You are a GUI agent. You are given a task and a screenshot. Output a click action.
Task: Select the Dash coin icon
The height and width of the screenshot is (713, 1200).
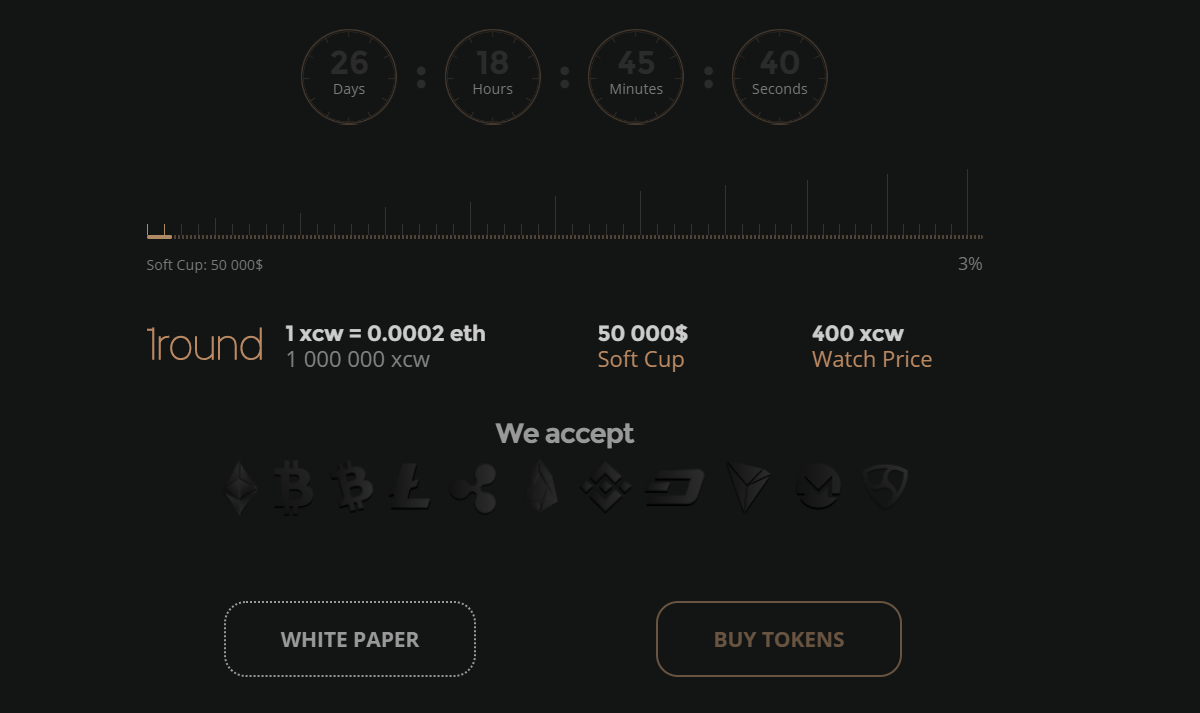(x=675, y=488)
